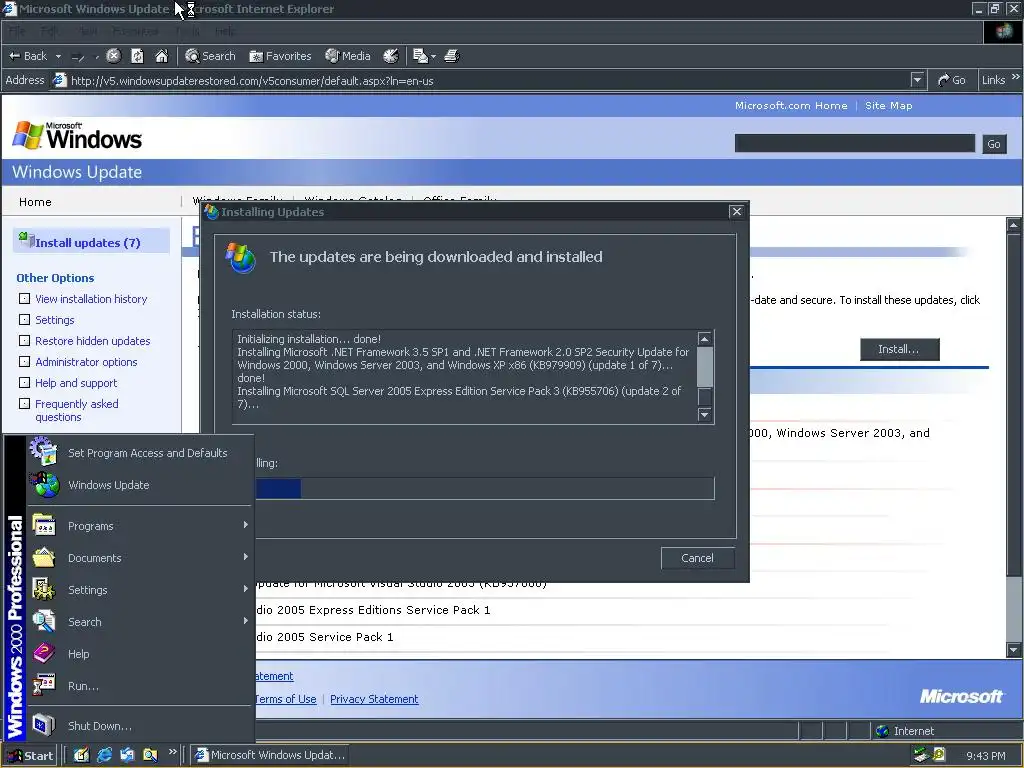Viewport: 1024px width, 768px height.
Task: Click the folder search quick launch icon
Action: click(150, 755)
